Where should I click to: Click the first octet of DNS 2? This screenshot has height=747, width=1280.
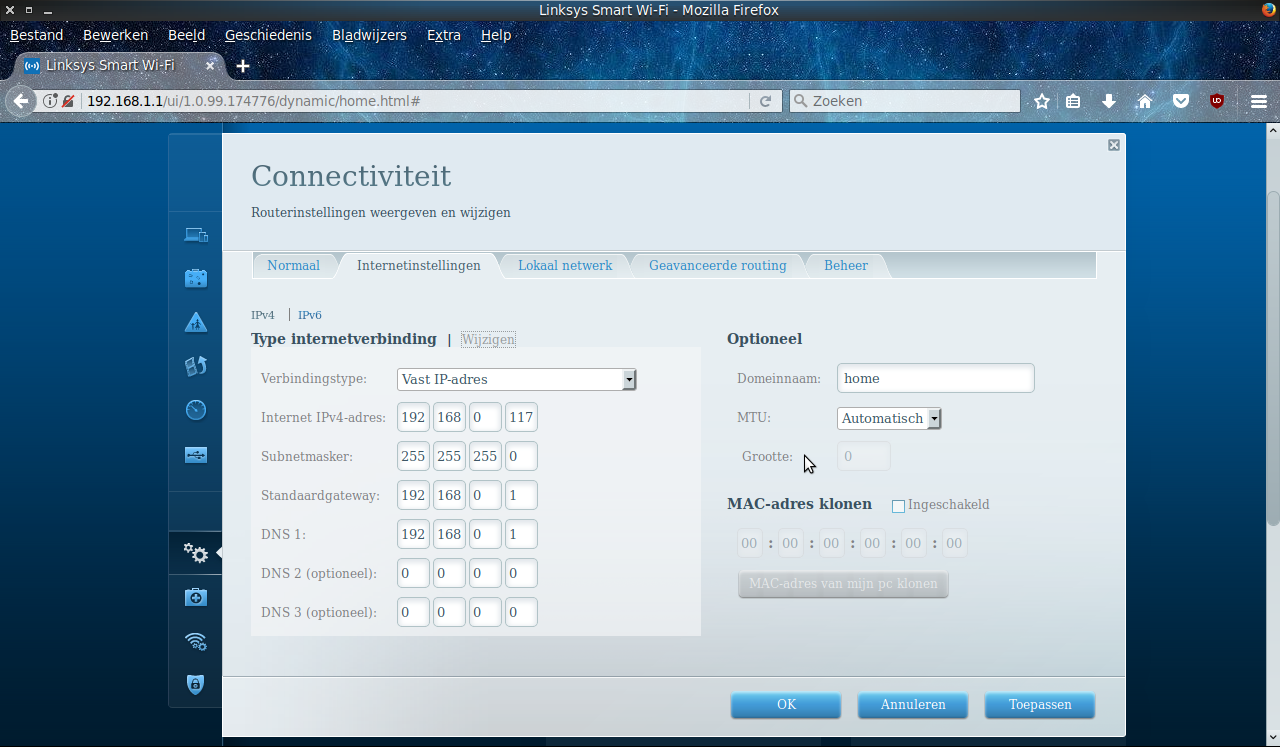click(x=413, y=573)
